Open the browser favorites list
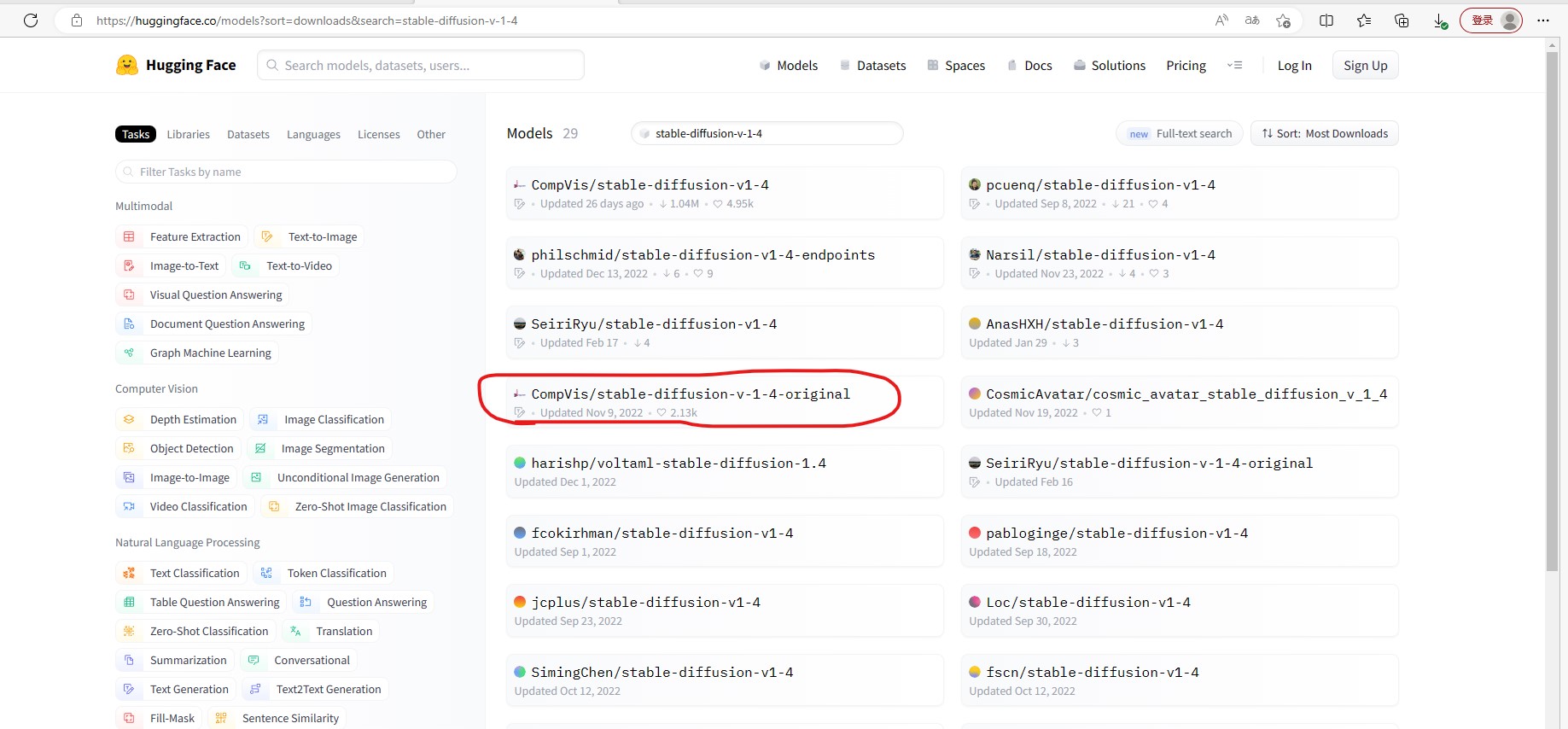Screen dimensions: 1568x729 click(1364, 20)
